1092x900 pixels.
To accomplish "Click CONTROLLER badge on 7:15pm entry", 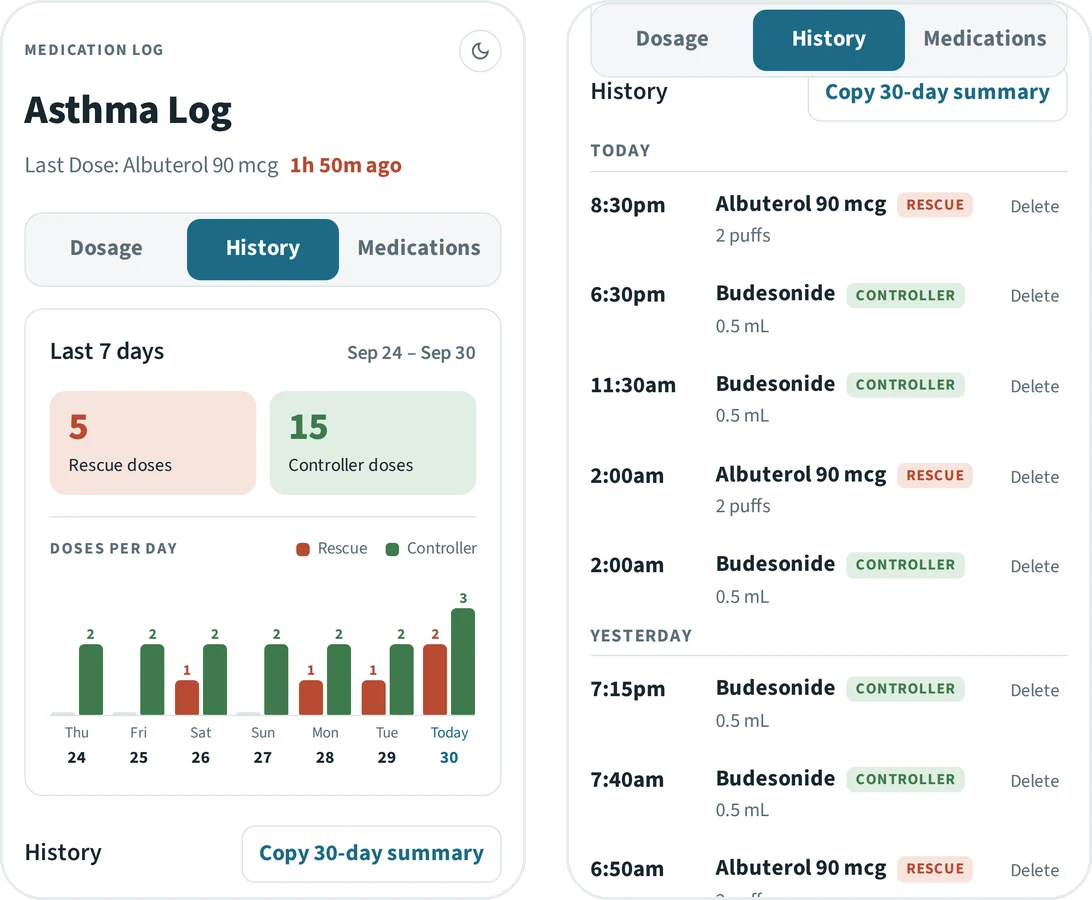I will [905, 688].
